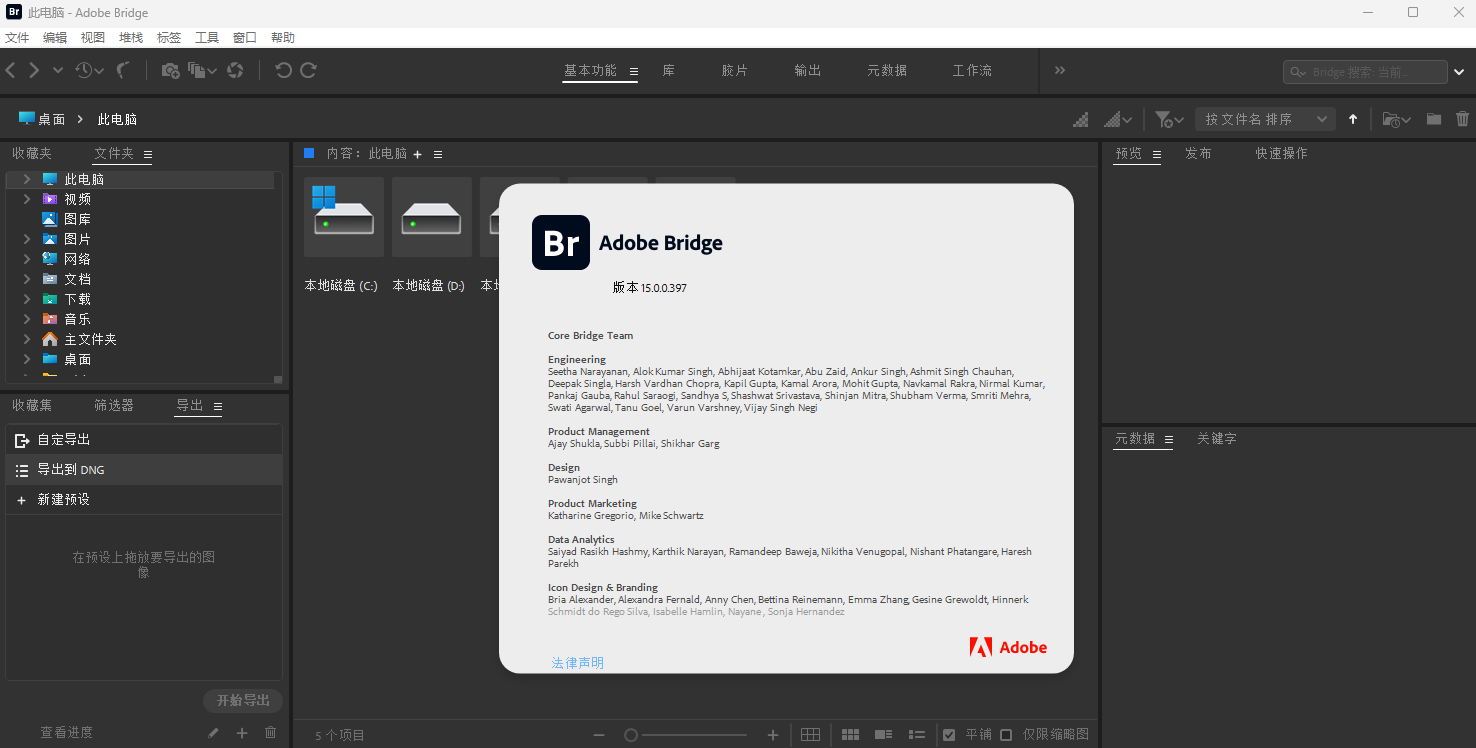The image size is (1476, 748).
Task: Select the thumbnails view icon
Action: pos(851,734)
